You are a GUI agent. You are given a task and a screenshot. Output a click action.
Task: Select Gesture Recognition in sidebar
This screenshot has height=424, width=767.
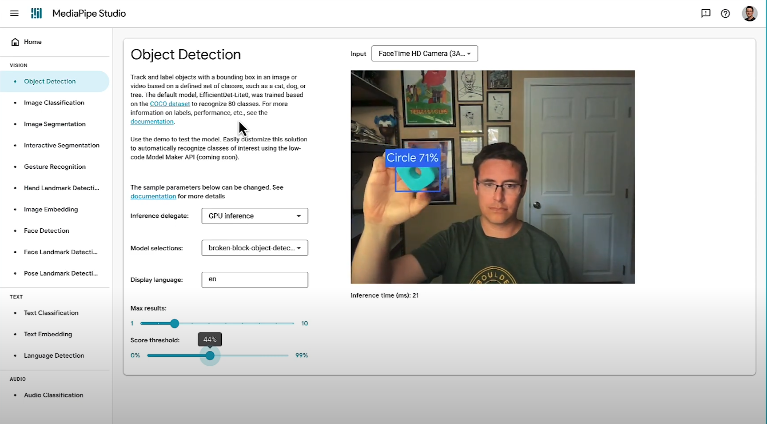click(55, 166)
